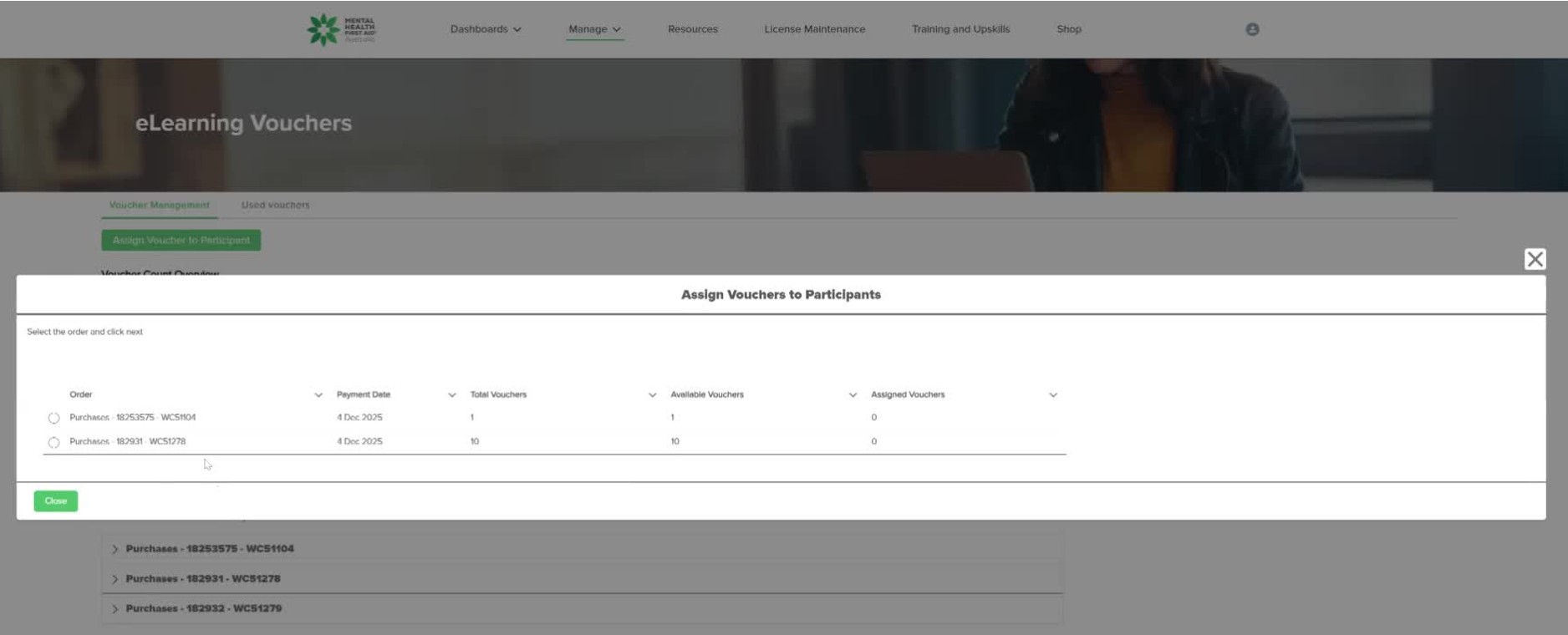
Task: Select order Purchases - 18253575 - WC51104 radio
Action: tap(54, 418)
